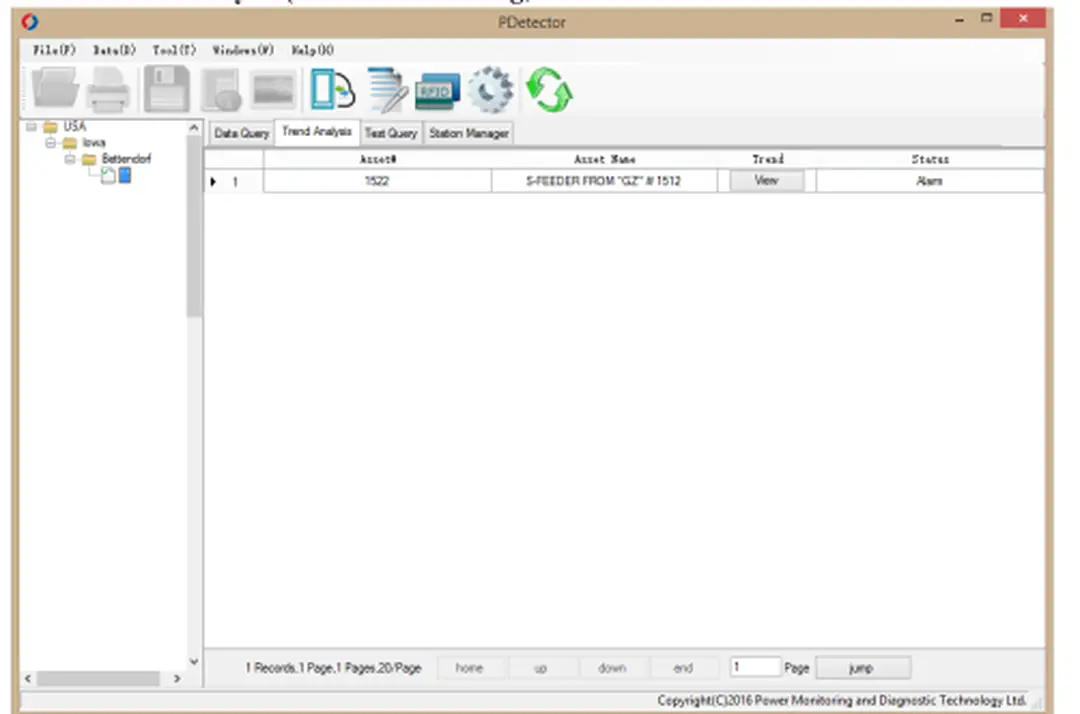Open the Tool menu
This screenshot has width=1080, height=714.
pyautogui.click(x=174, y=50)
